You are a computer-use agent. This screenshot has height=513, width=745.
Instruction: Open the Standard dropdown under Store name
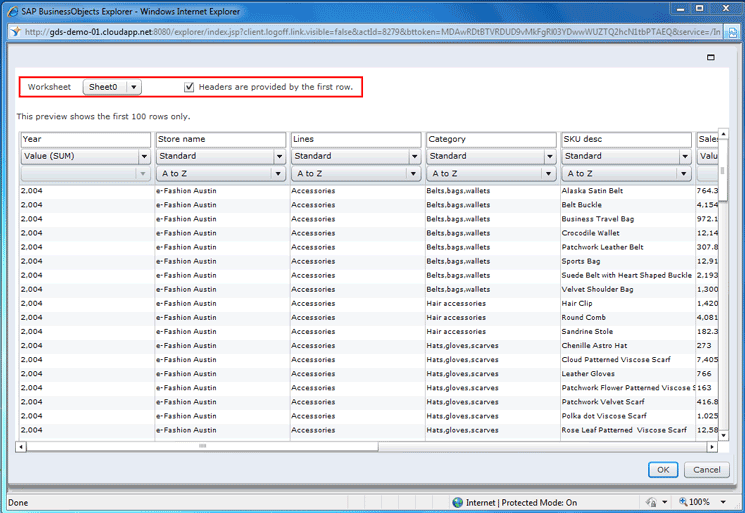coord(220,156)
